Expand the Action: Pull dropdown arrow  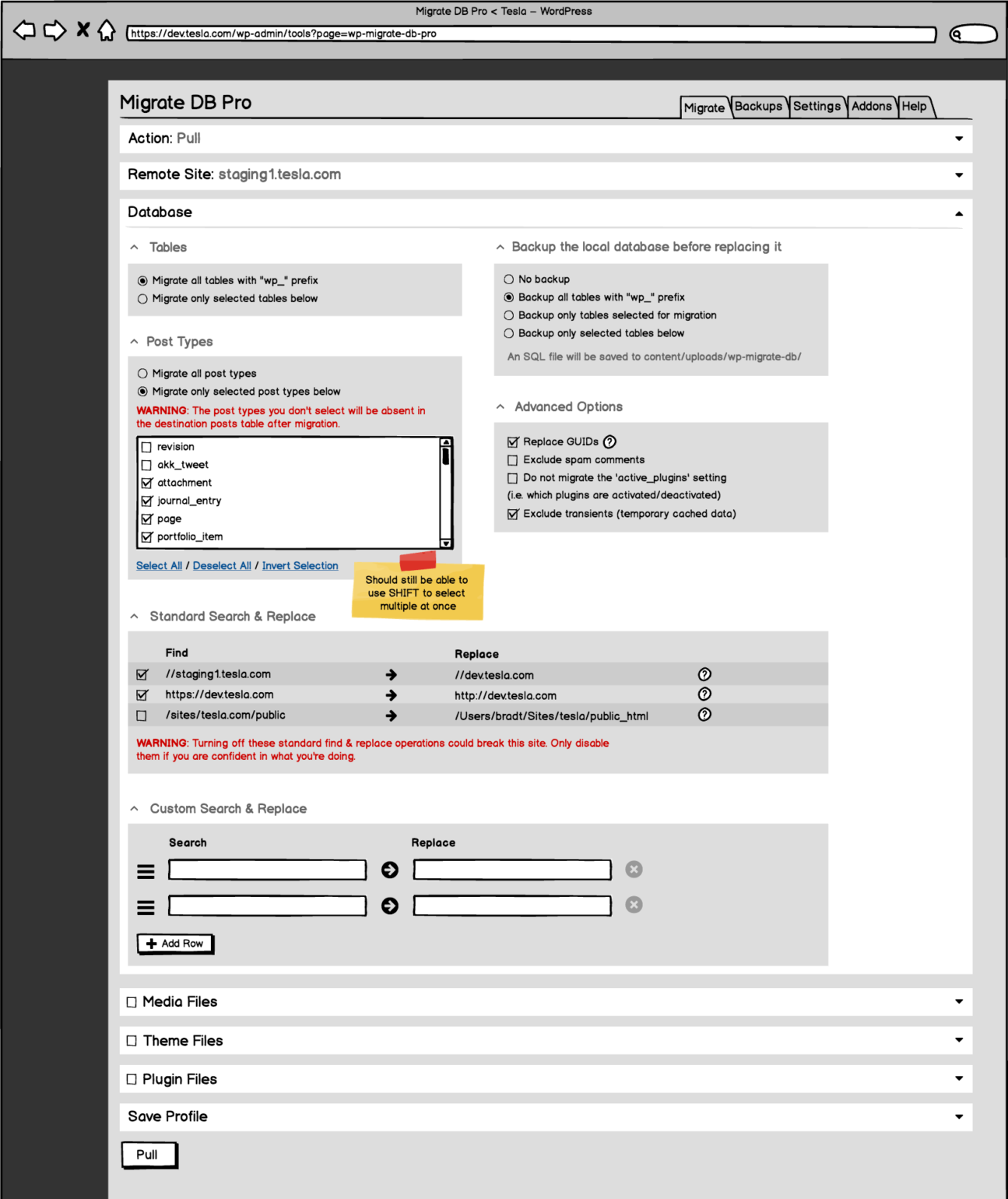959,139
